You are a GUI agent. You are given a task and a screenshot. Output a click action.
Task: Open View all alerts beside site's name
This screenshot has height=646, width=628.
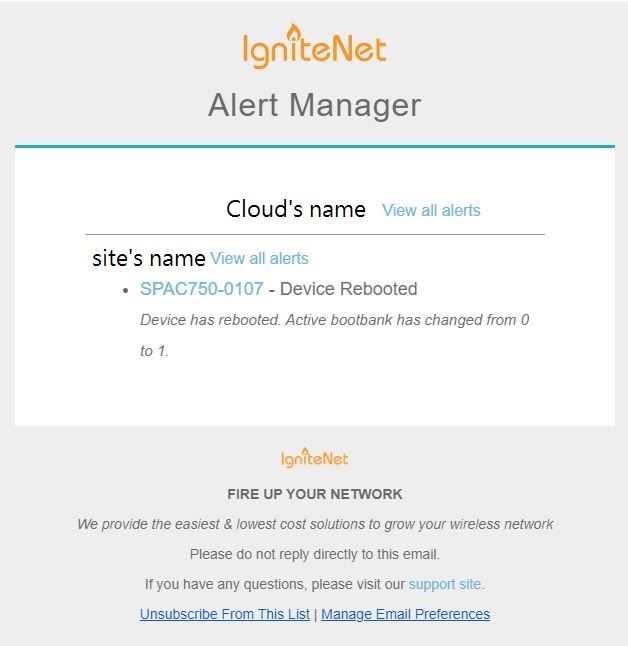(259, 259)
